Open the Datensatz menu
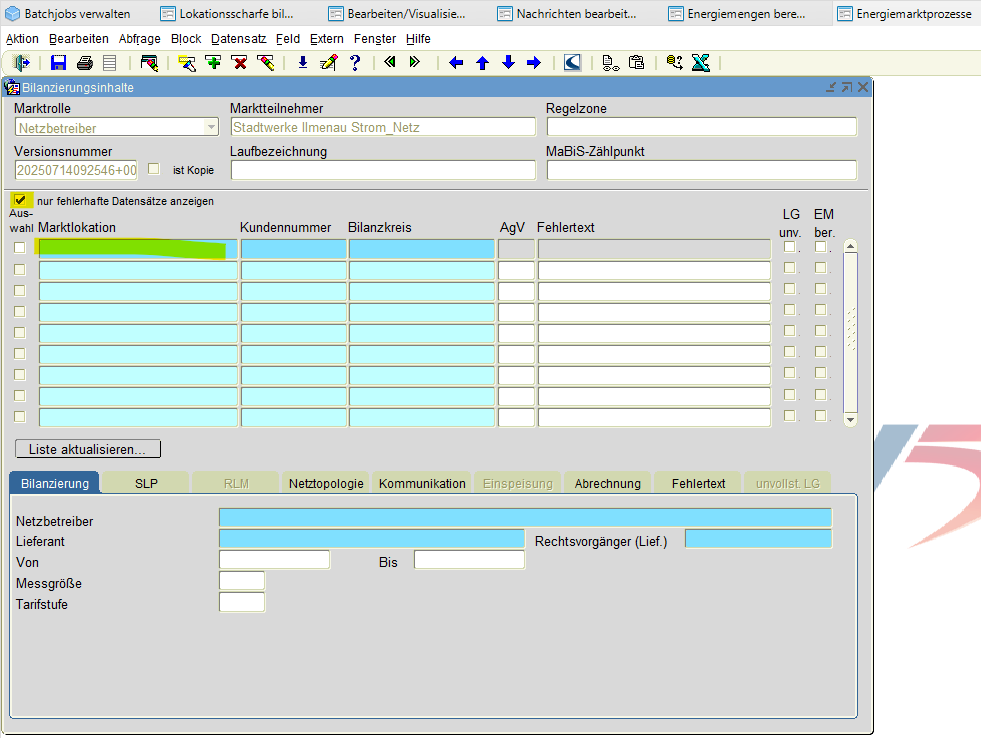Screen dimensions: 981x738 [x=239, y=38]
